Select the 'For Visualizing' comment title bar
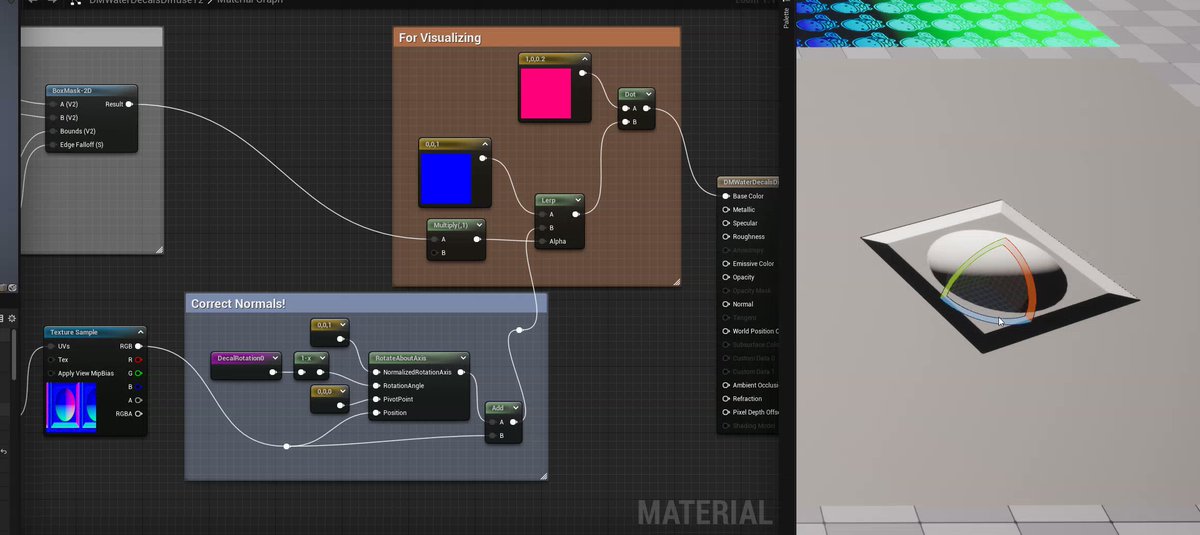The image size is (1200, 535). [x=536, y=38]
